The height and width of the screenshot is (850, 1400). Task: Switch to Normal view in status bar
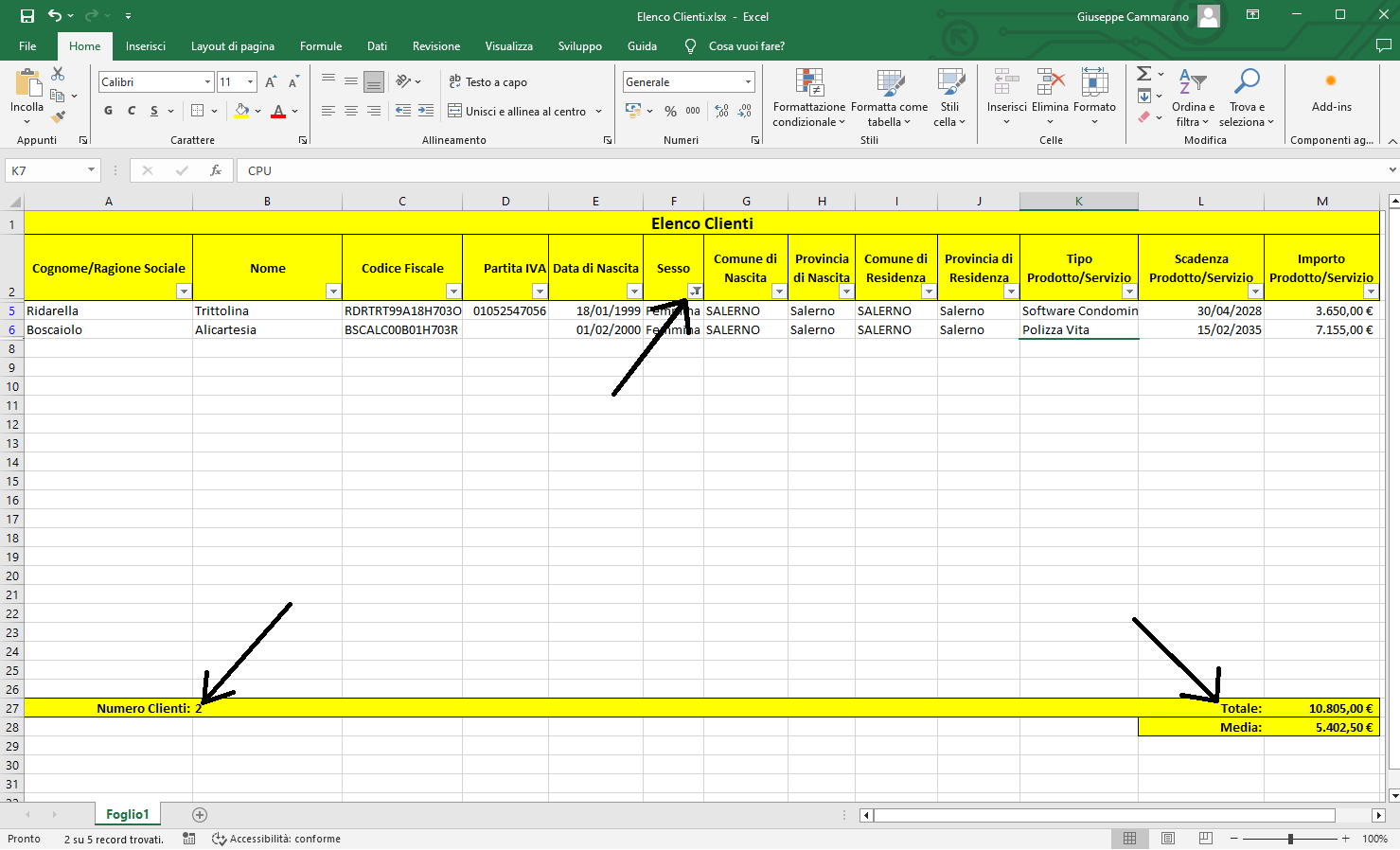1129,839
